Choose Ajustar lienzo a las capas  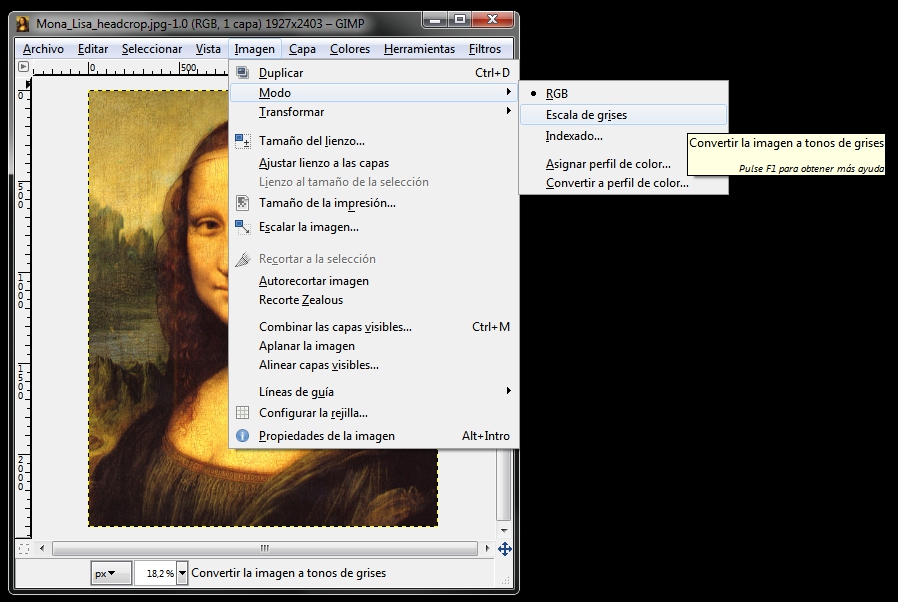tap(373, 163)
